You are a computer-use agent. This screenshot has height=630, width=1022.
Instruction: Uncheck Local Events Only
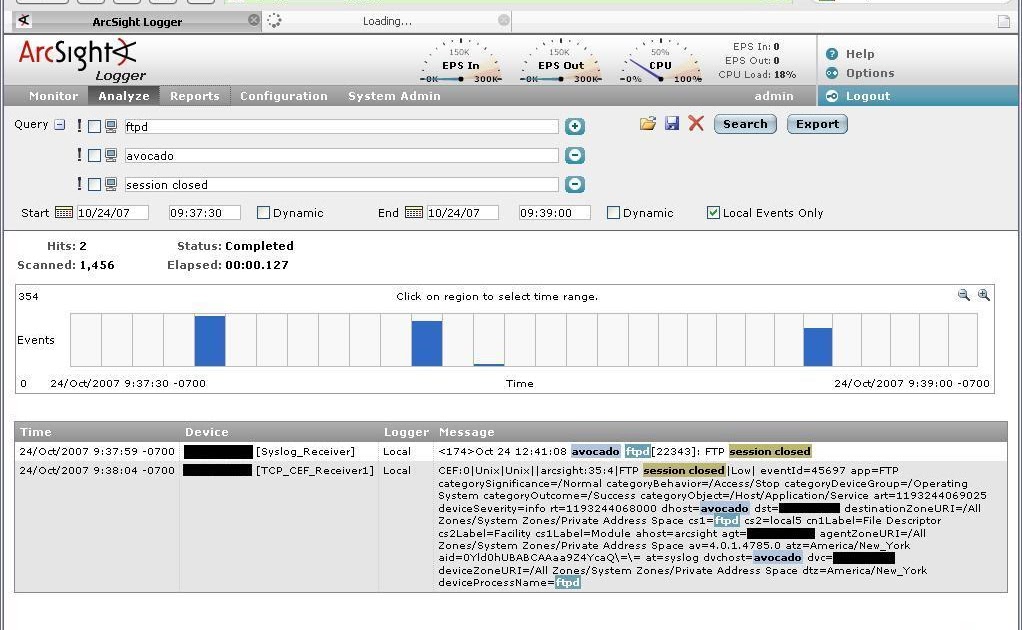tap(713, 212)
